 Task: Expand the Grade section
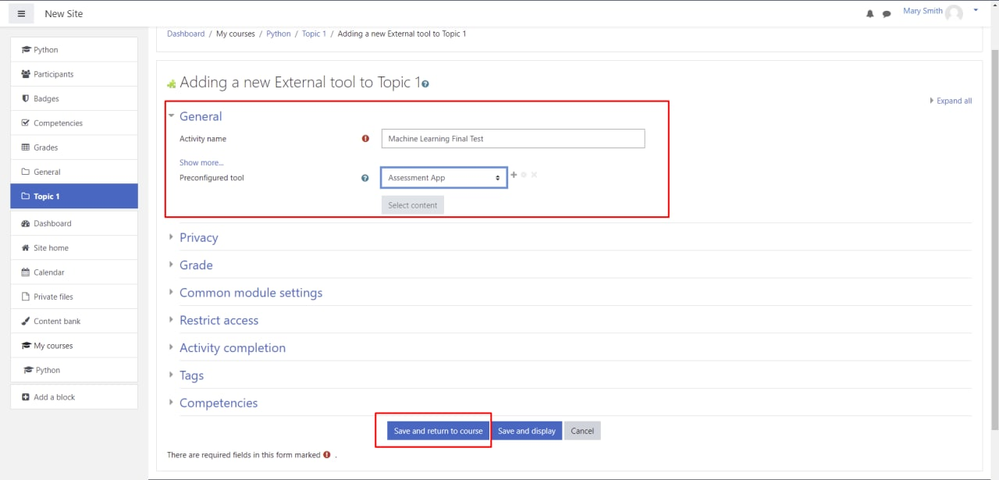click(196, 265)
